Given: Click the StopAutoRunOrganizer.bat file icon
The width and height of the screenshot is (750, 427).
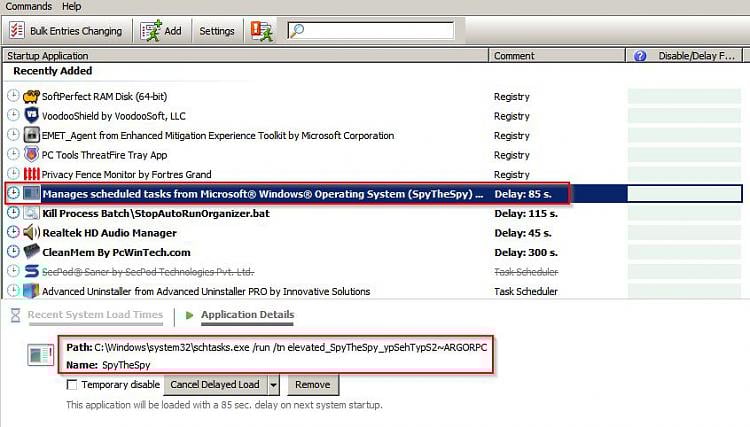Looking at the screenshot, I should (x=31, y=213).
